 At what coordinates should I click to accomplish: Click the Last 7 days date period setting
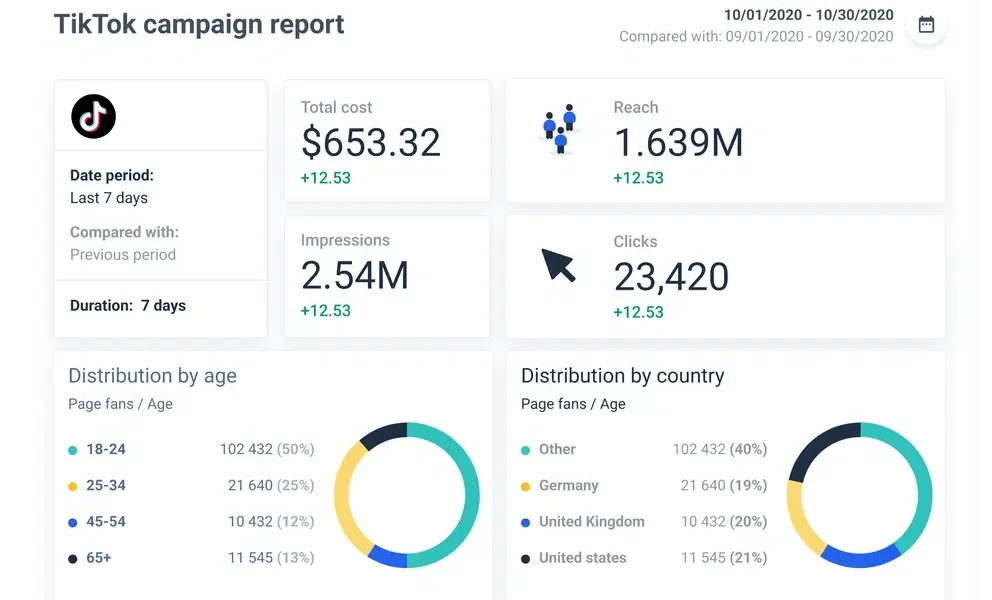[x=108, y=197]
